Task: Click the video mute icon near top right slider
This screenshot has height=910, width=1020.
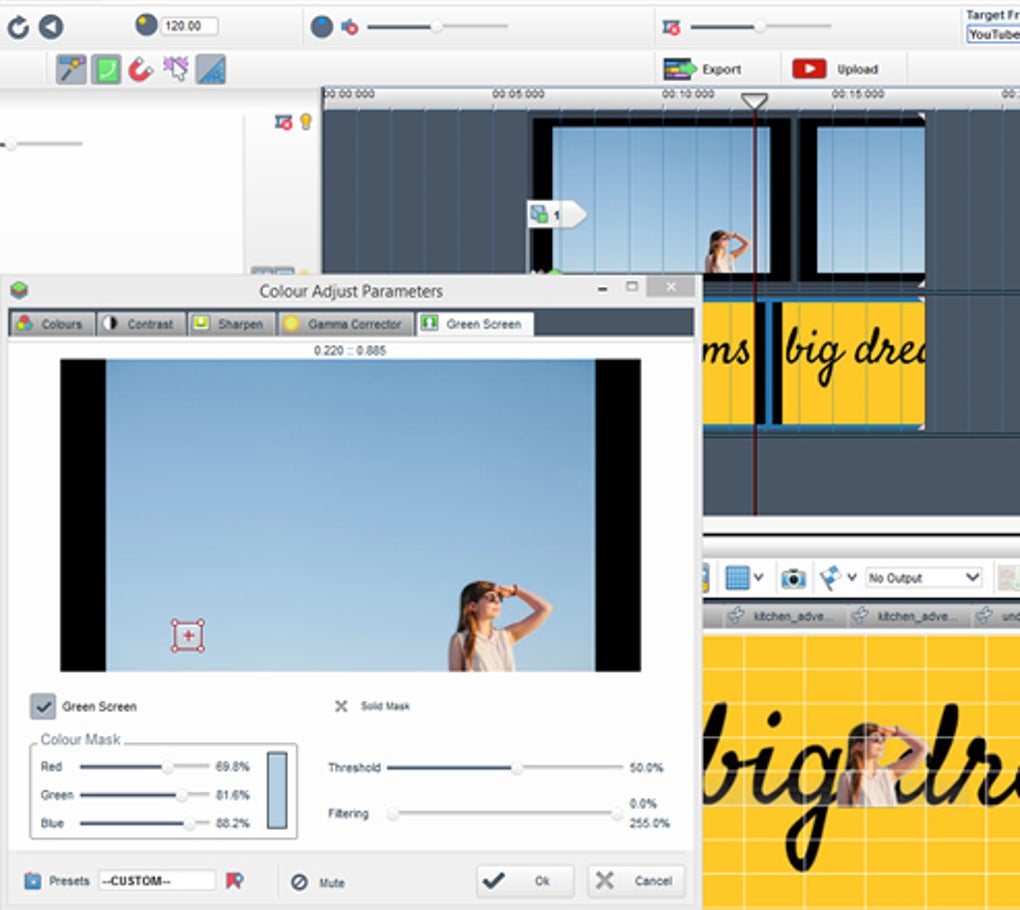Action: pos(671,27)
